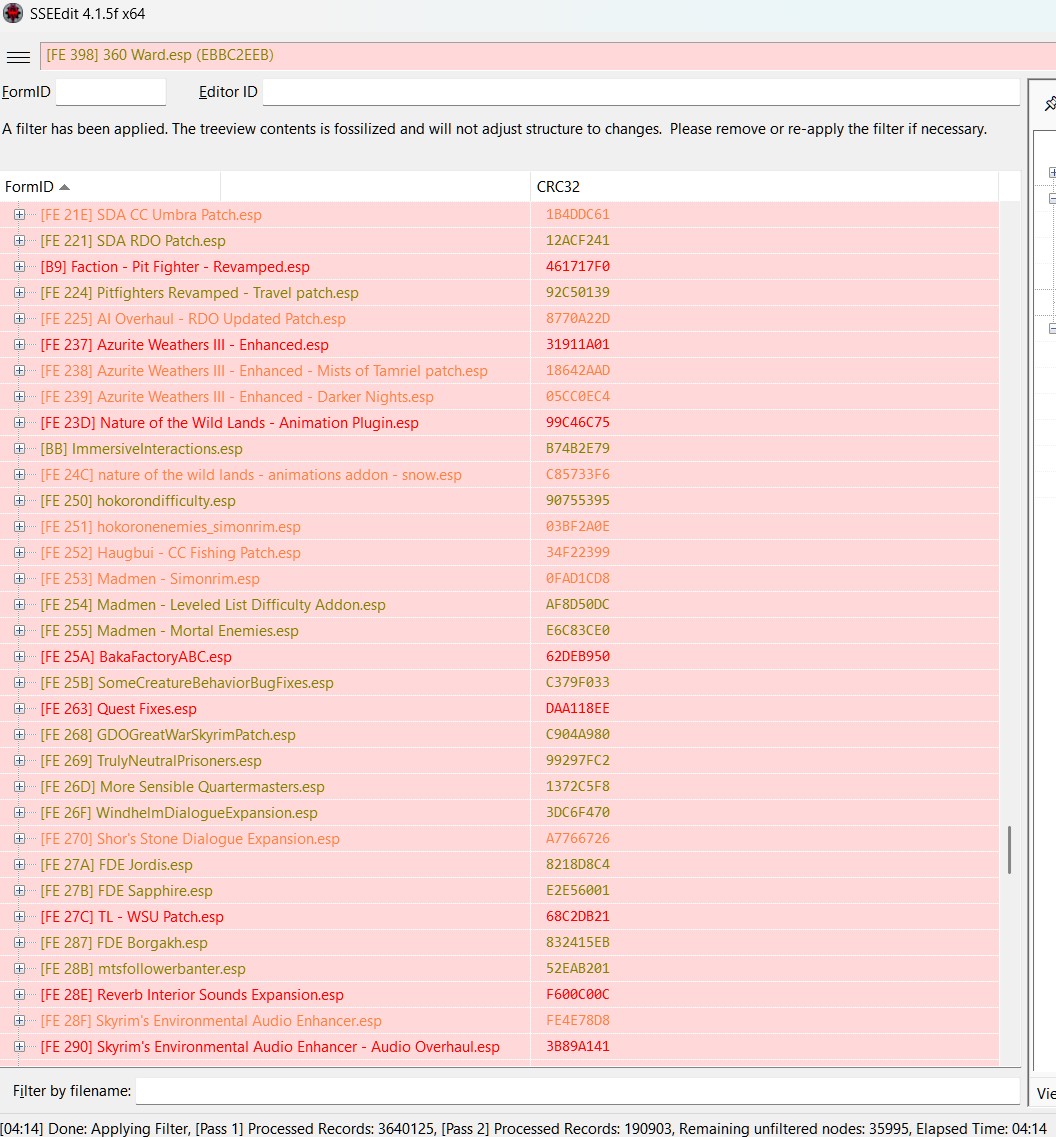This screenshot has height=1137, width=1056.
Task: Expand Nature of the Wild Lands Animation Plugin
Action: 20,423
